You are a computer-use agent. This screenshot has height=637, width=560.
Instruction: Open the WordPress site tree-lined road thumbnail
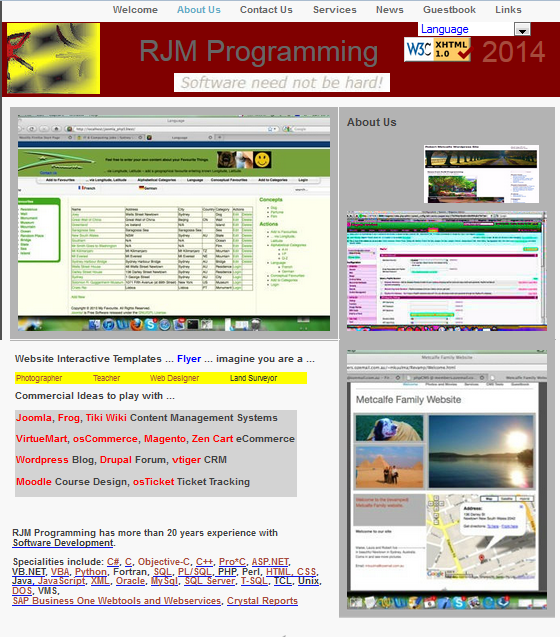click(x=481, y=174)
